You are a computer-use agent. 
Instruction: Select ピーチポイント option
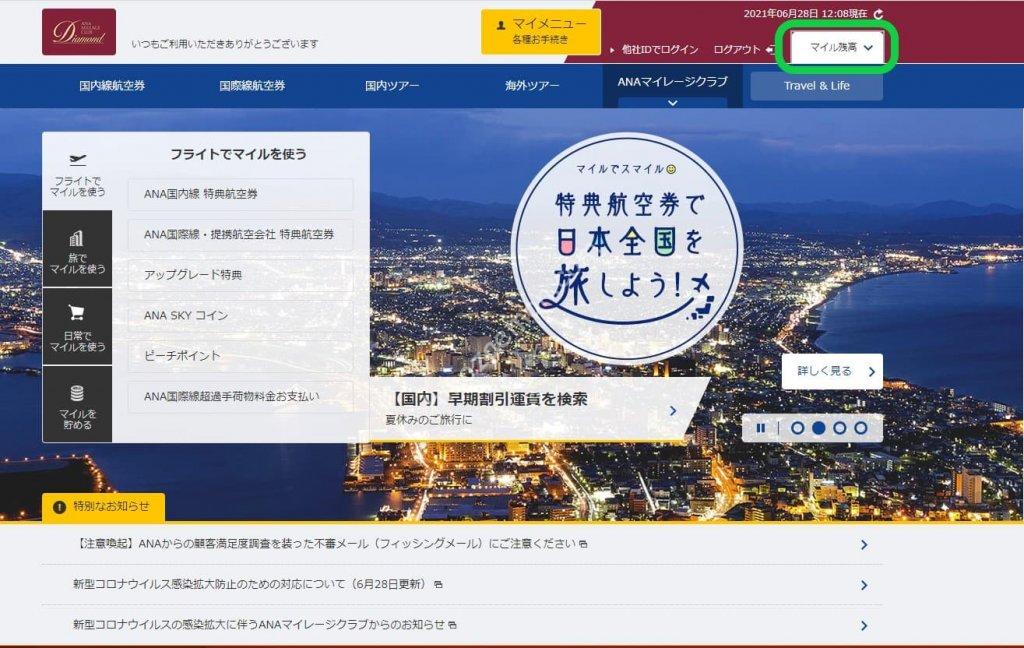tap(240, 356)
